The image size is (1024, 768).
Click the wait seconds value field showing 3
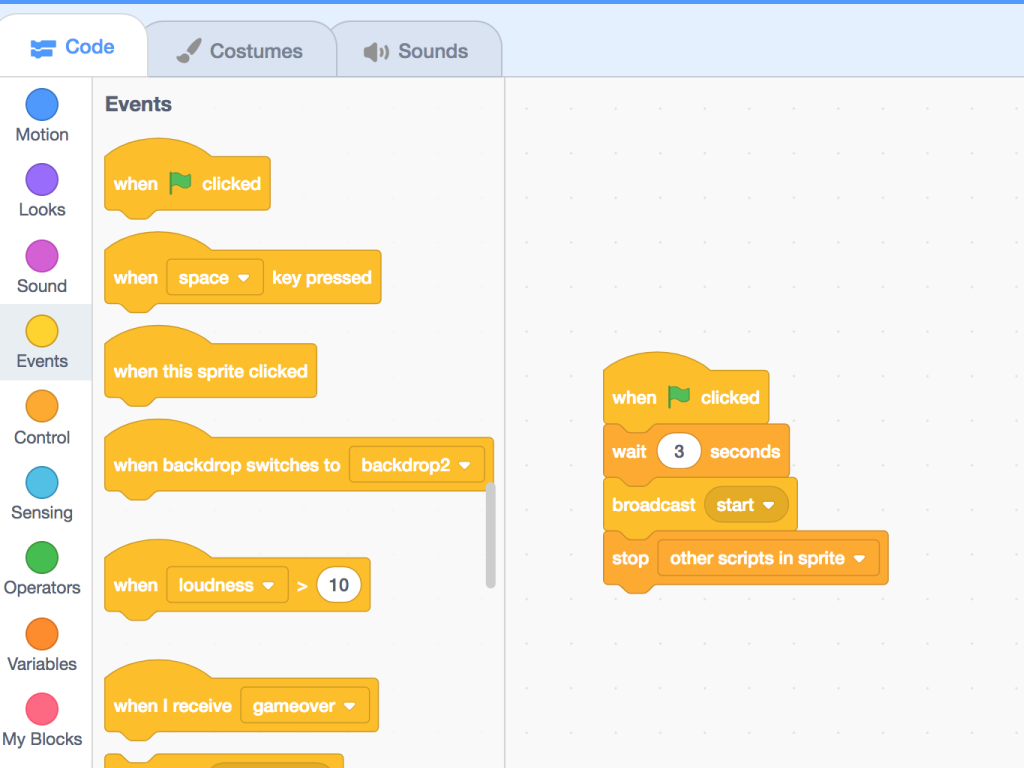679,451
